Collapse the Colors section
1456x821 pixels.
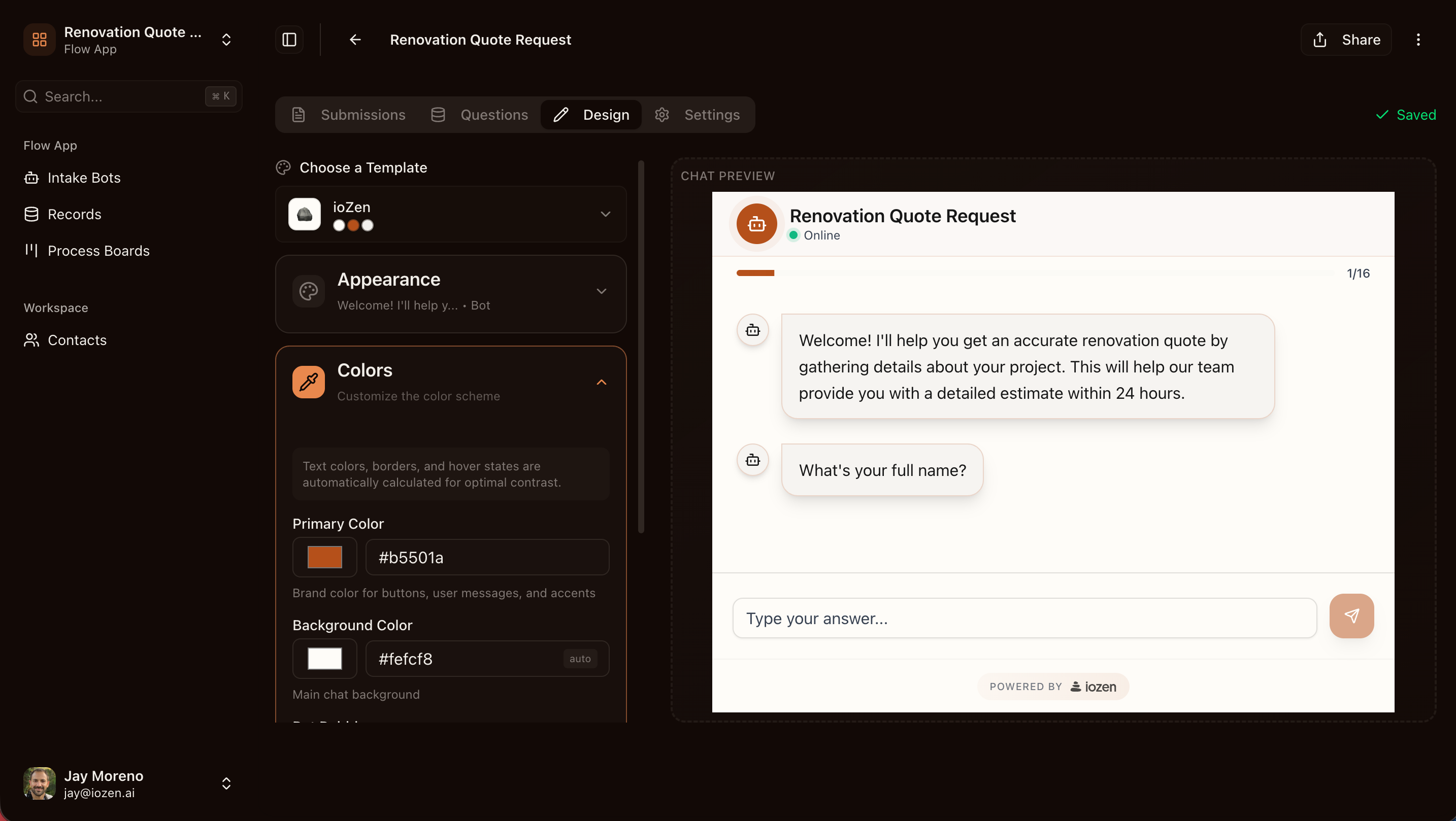pyautogui.click(x=601, y=382)
